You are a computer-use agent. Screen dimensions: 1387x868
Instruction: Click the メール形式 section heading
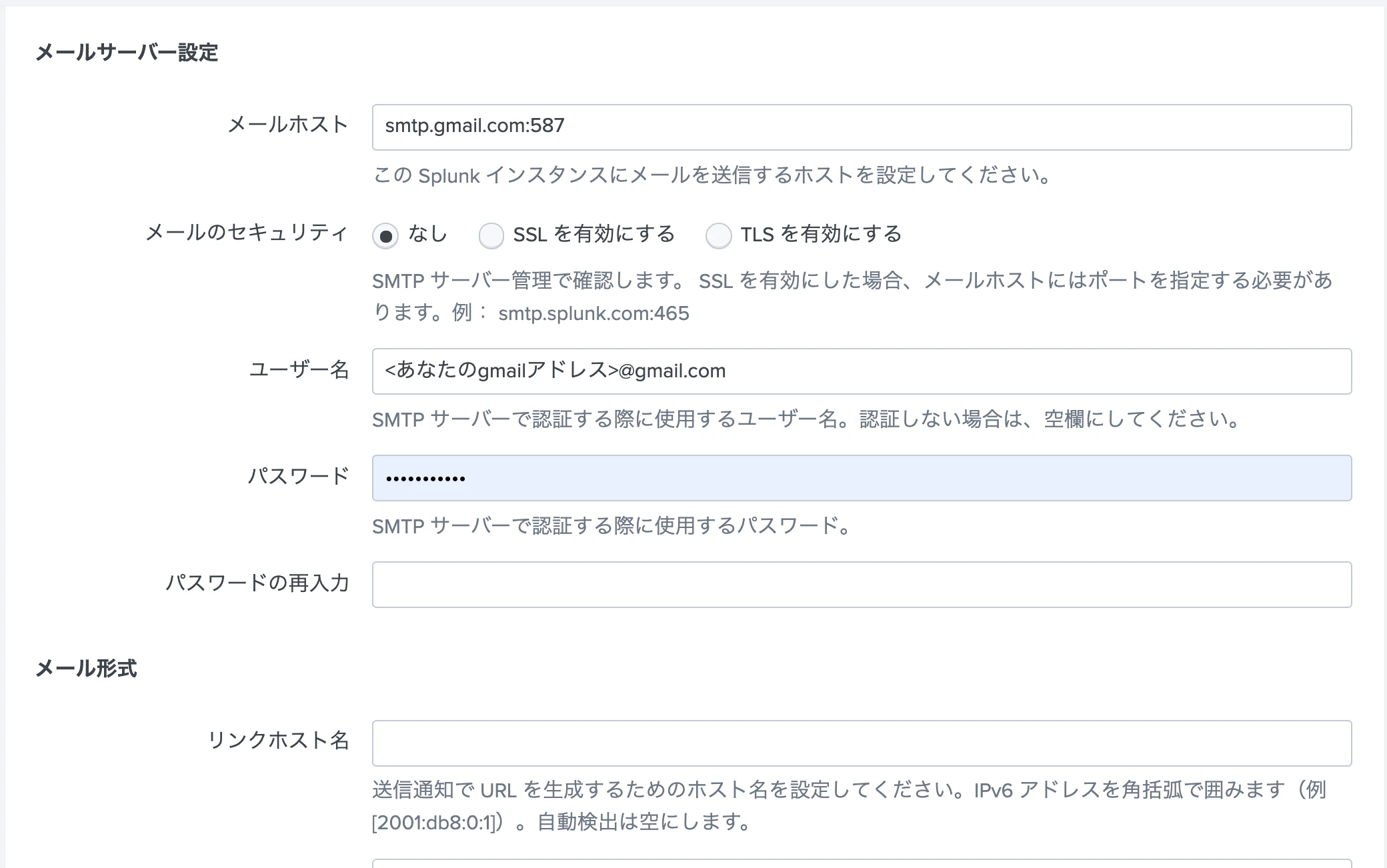pyautogui.click(x=86, y=668)
